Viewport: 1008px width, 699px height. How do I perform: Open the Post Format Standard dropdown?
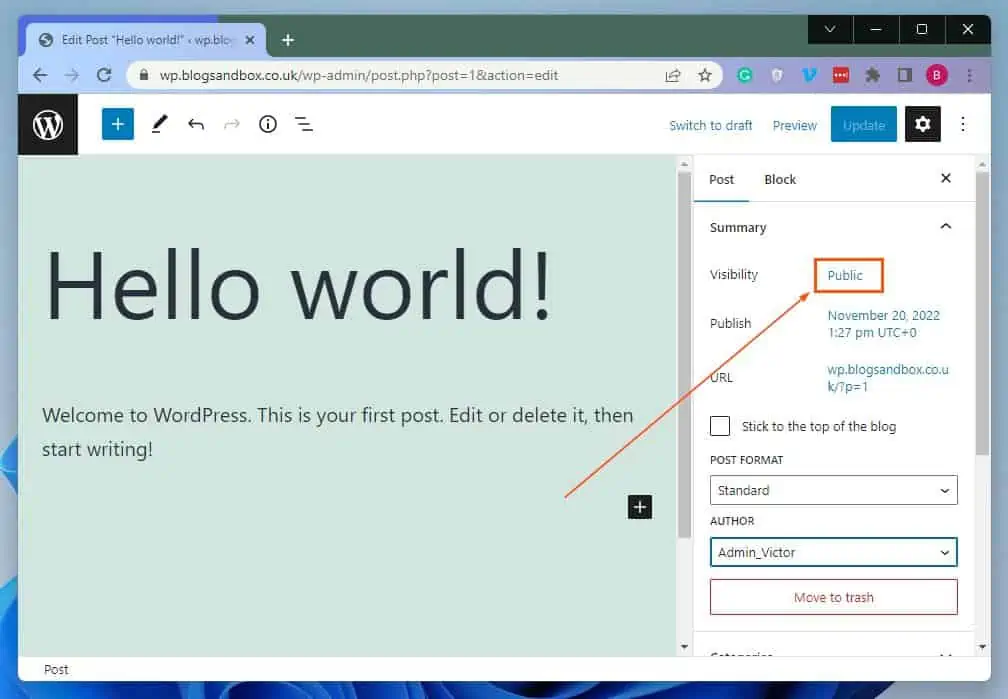[833, 490]
